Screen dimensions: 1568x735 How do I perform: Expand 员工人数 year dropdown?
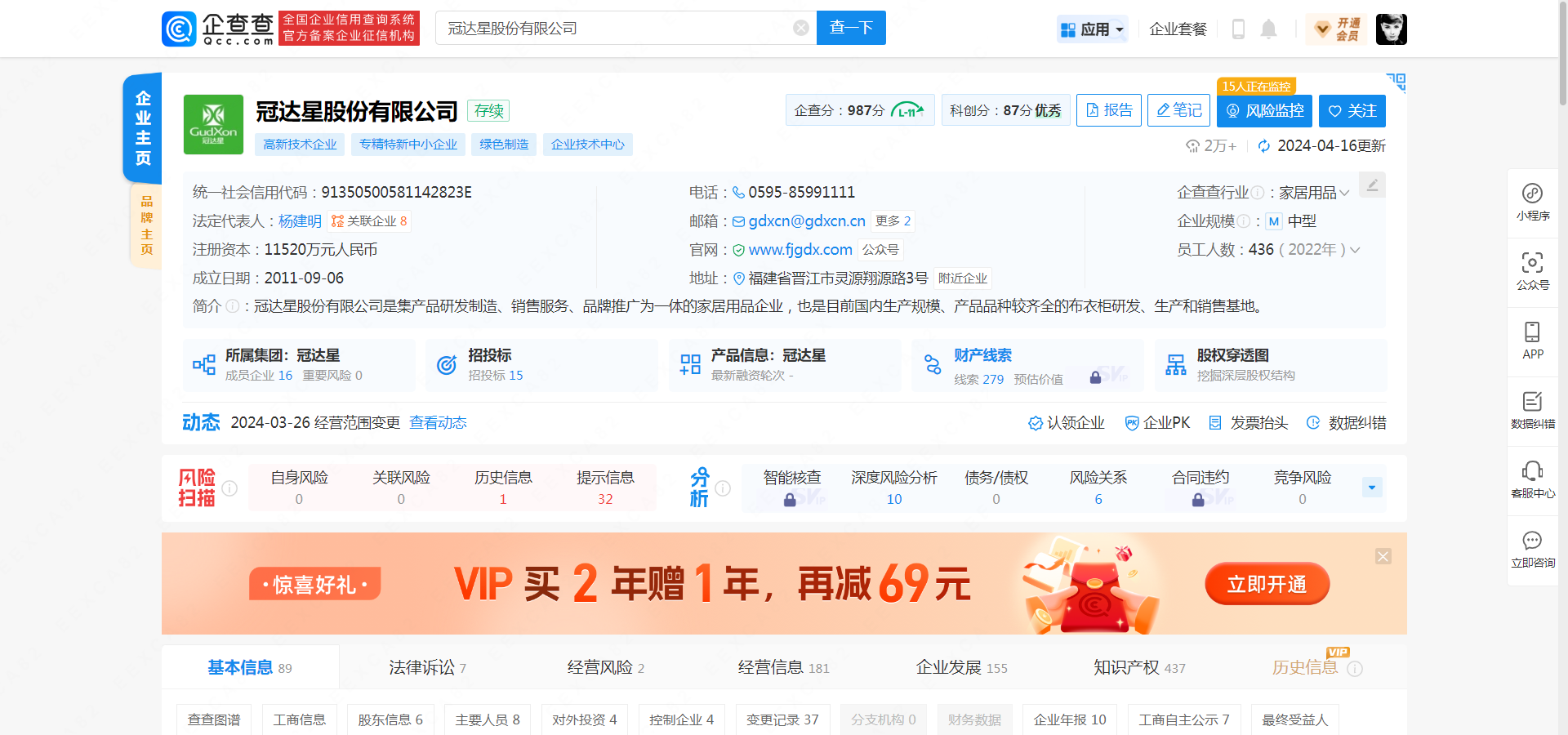coord(1355,250)
